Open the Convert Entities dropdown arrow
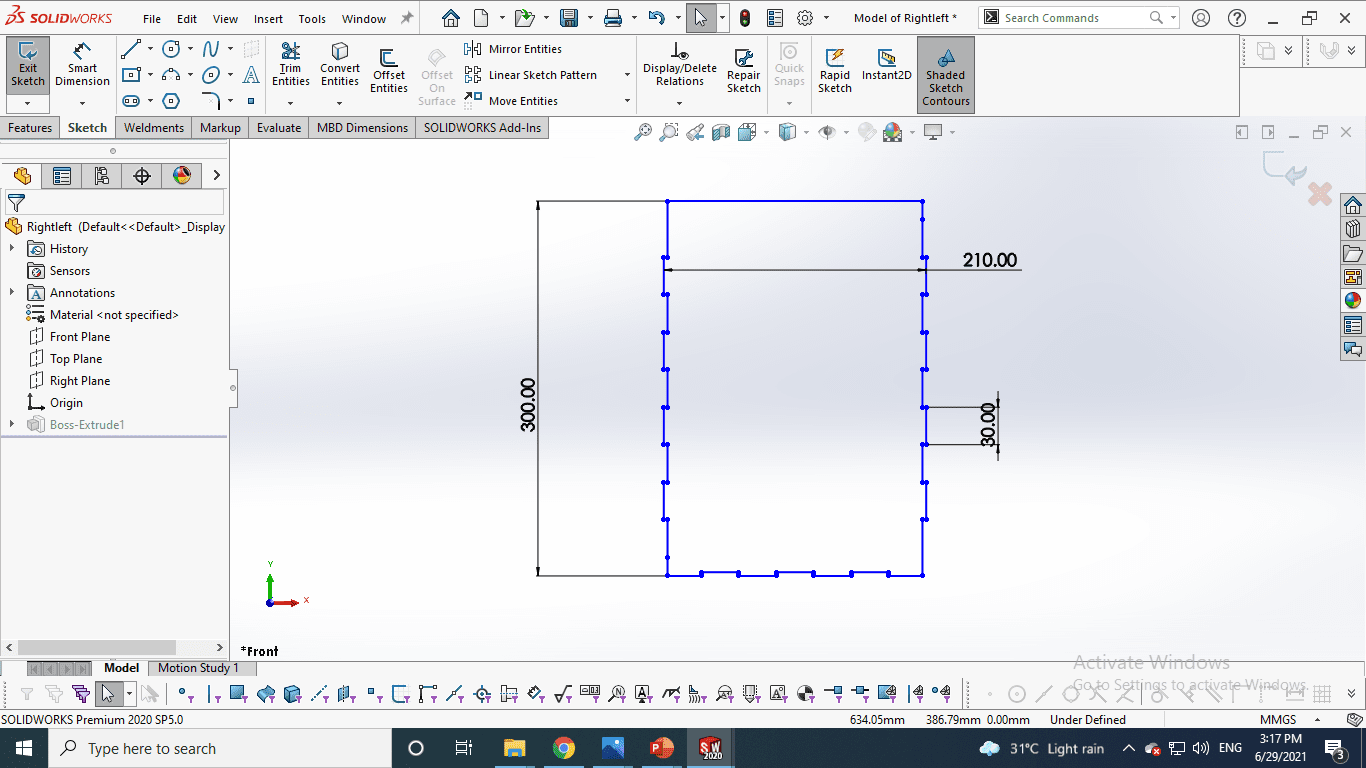 pos(340,103)
